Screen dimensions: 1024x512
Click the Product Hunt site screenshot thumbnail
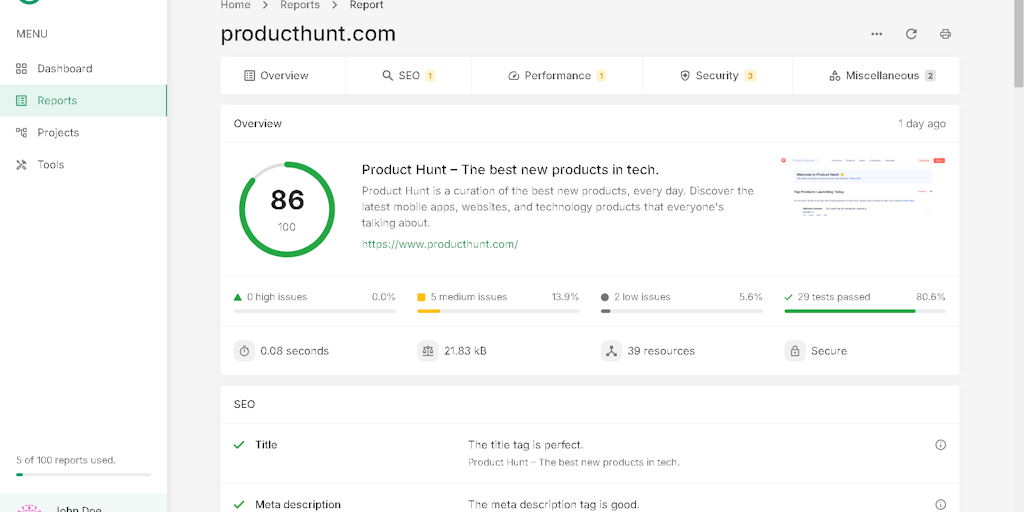863,188
